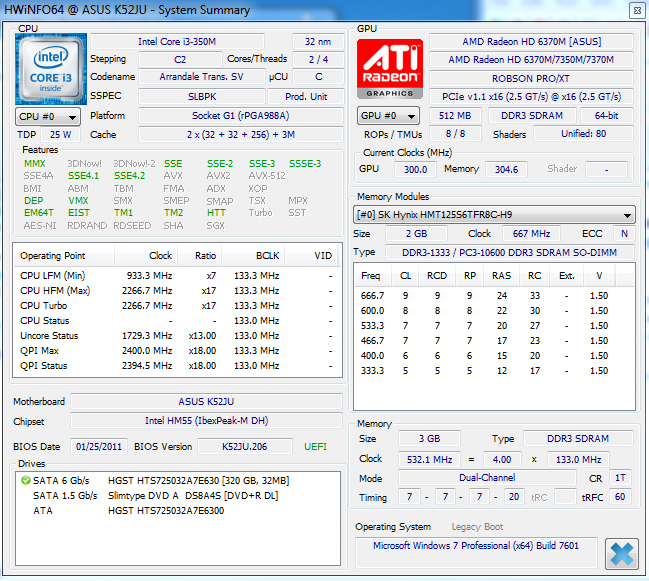Click the tRFC value 60 field
This screenshot has height=581, width=649.
(x=620, y=497)
